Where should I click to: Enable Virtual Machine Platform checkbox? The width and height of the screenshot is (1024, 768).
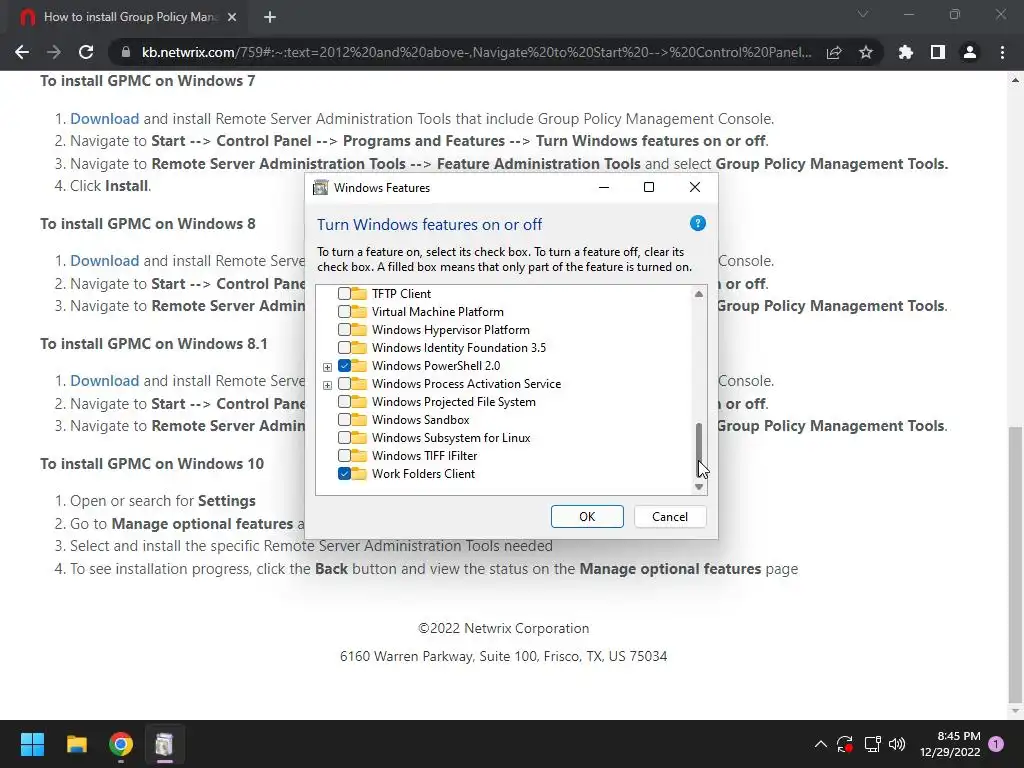coord(344,312)
